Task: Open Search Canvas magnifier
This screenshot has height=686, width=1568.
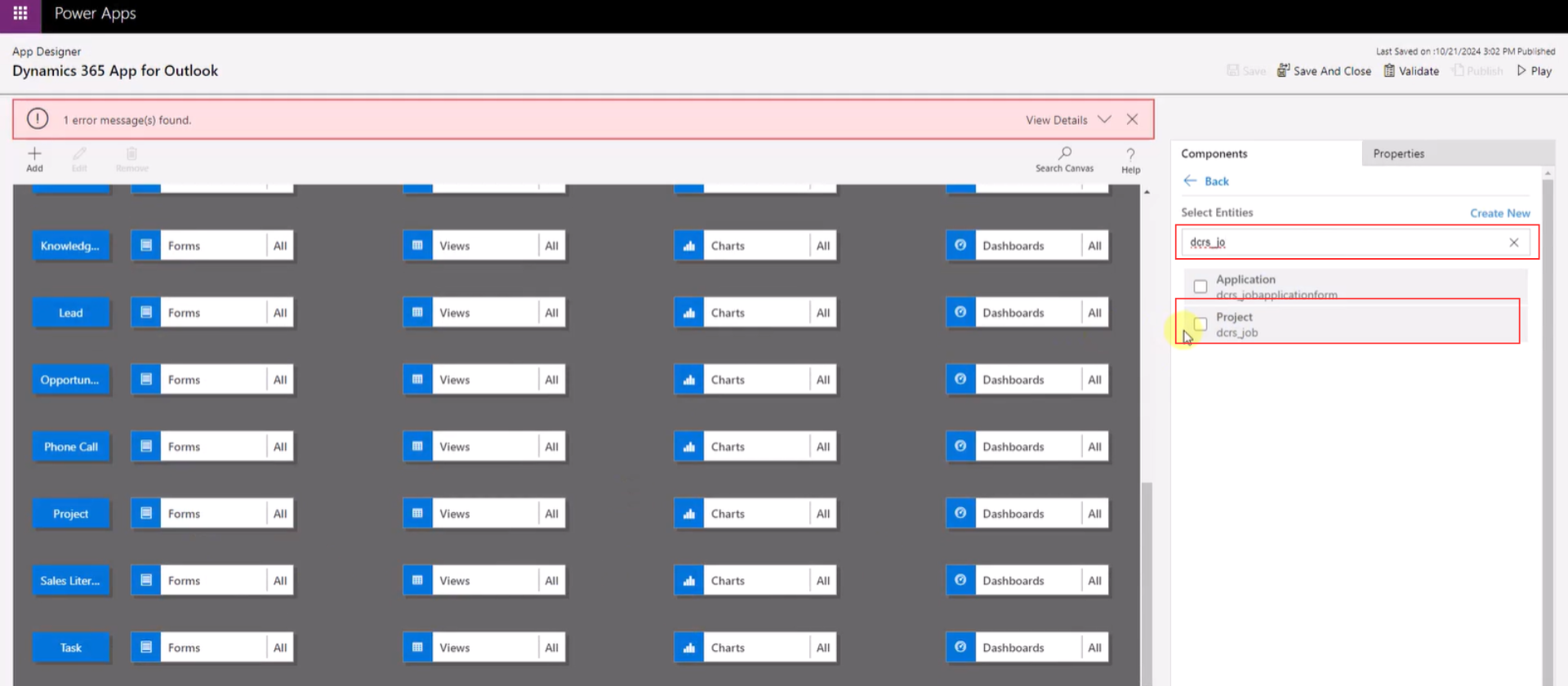Action: pyautogui.click(x=1065, y=153)
